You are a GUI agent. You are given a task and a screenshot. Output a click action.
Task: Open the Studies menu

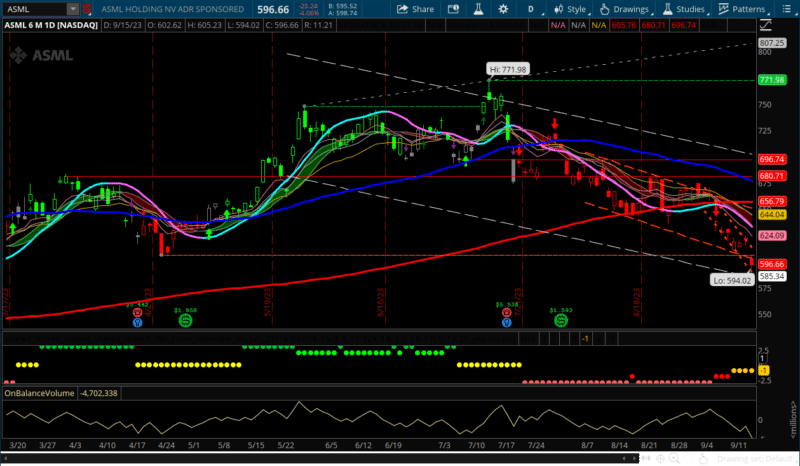685,9
